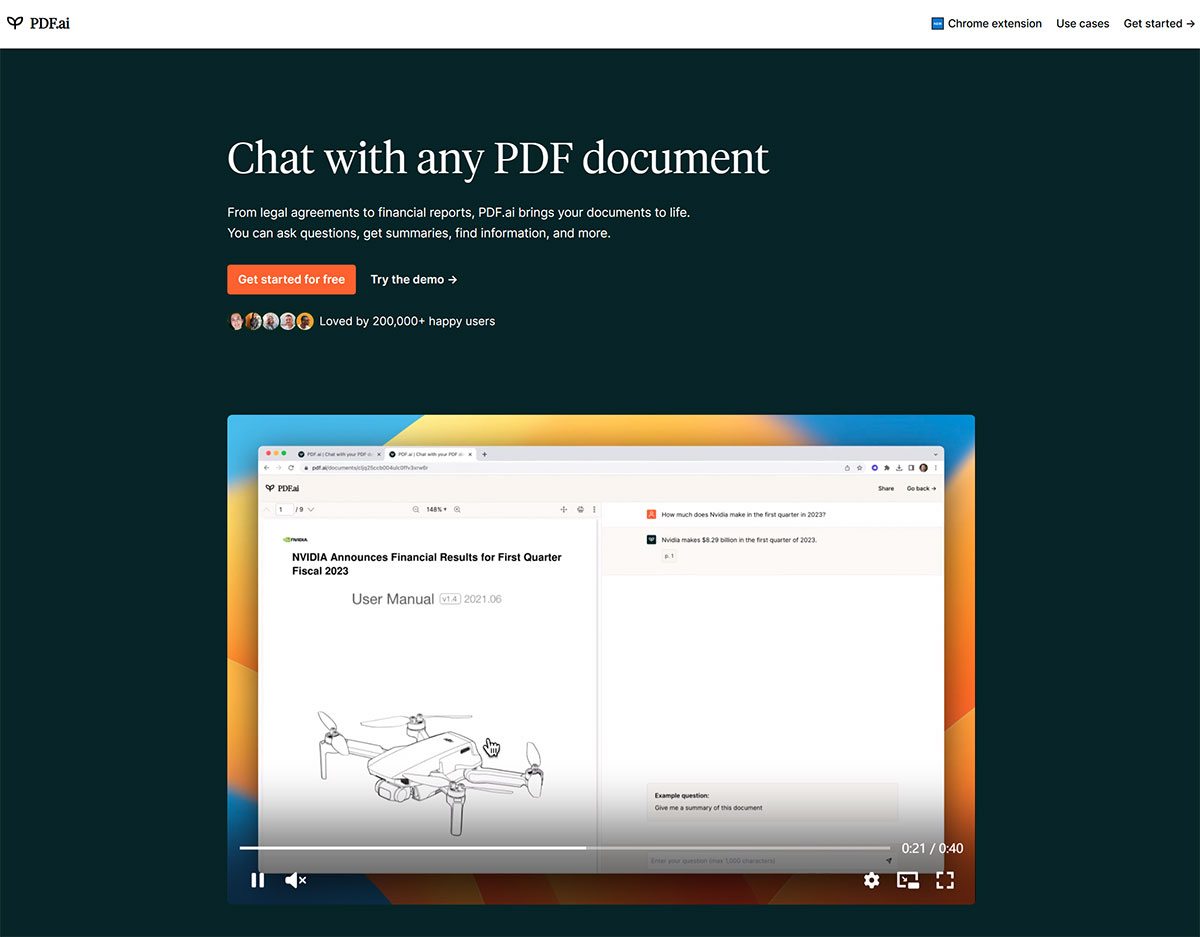The height and width of the screenshot is (937, 1200).
Task: Open picture-in-picture mode on the video
Action: (908, 880)
